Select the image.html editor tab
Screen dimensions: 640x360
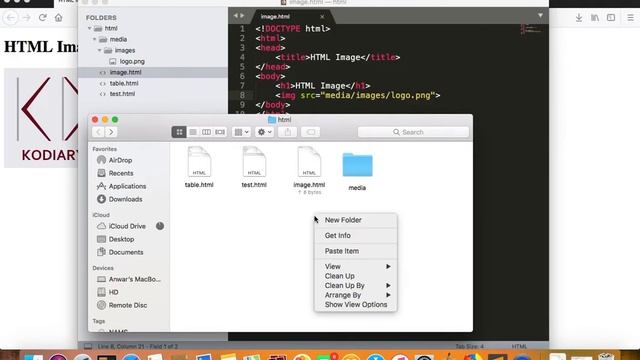276,17
